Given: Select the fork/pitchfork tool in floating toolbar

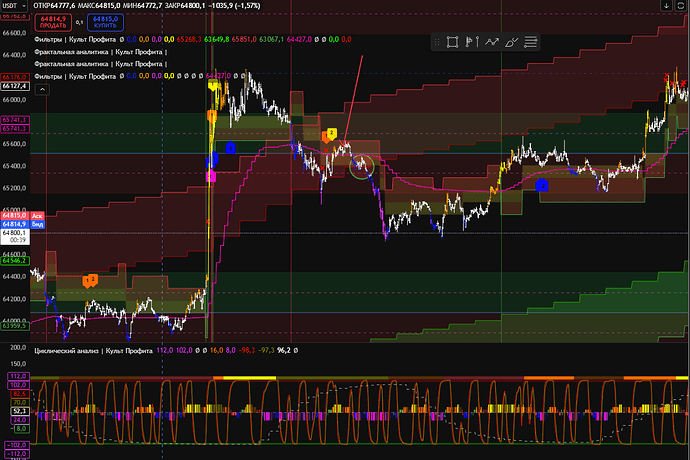Looking at the screenshot, I should pos(472,42).
